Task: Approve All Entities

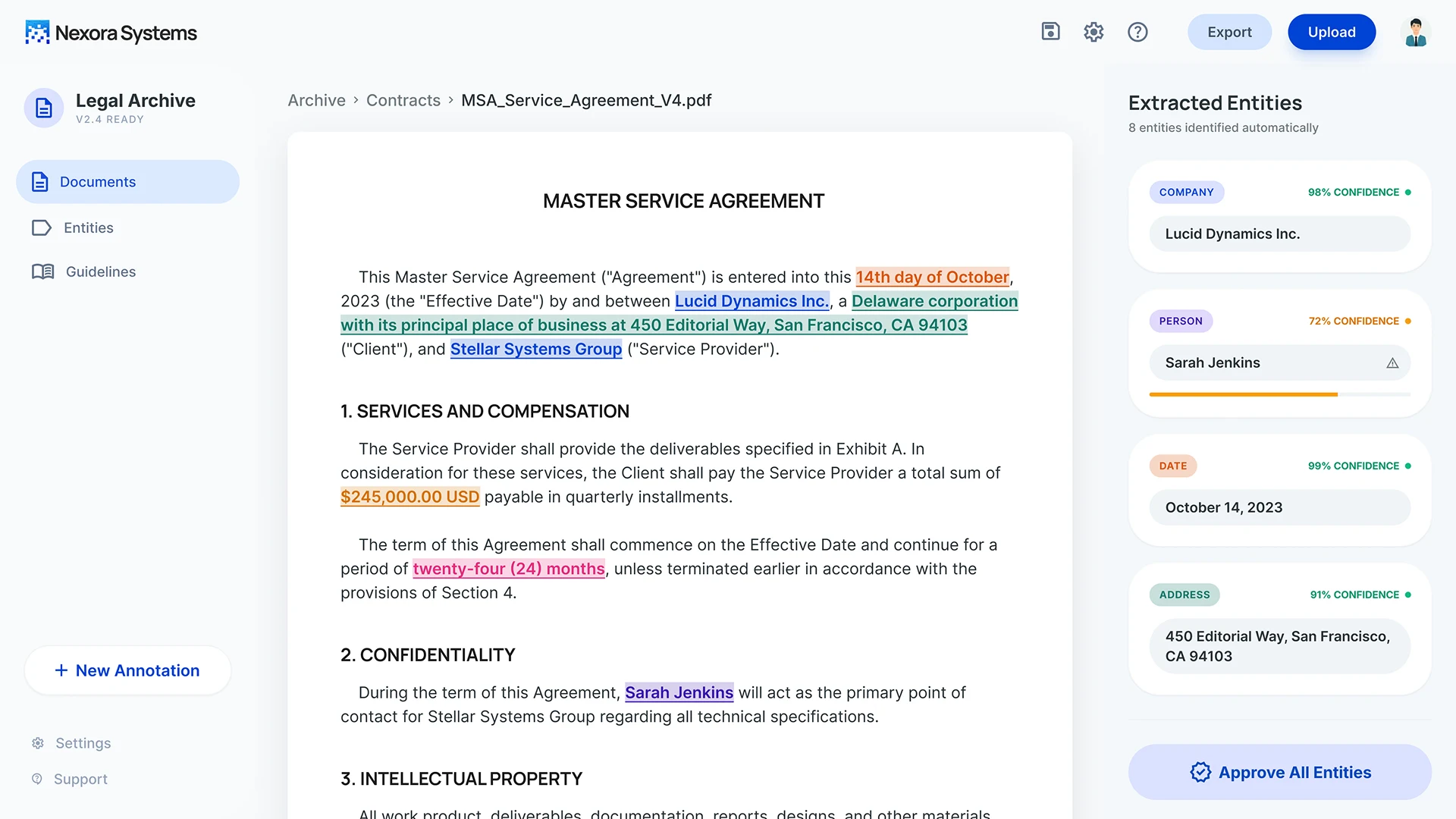Action: tap(1279, 772)
